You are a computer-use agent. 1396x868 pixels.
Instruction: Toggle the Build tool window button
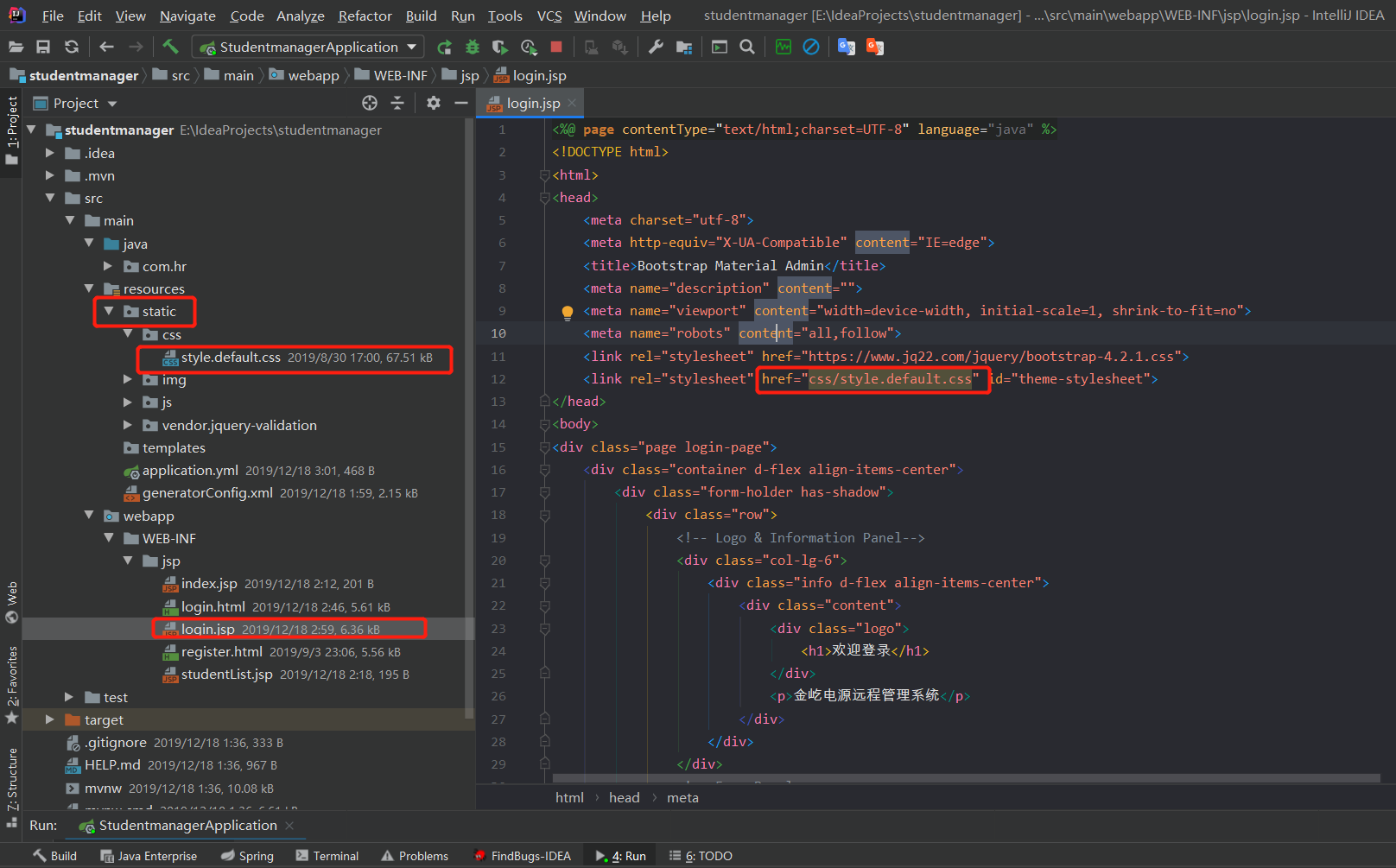55,856
